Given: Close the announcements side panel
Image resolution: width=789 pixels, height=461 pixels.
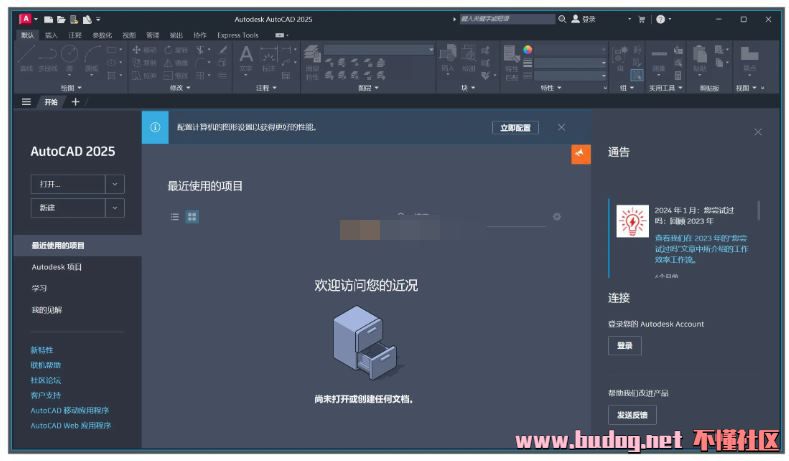Looking at the screenshot, I should coord(758,132).
